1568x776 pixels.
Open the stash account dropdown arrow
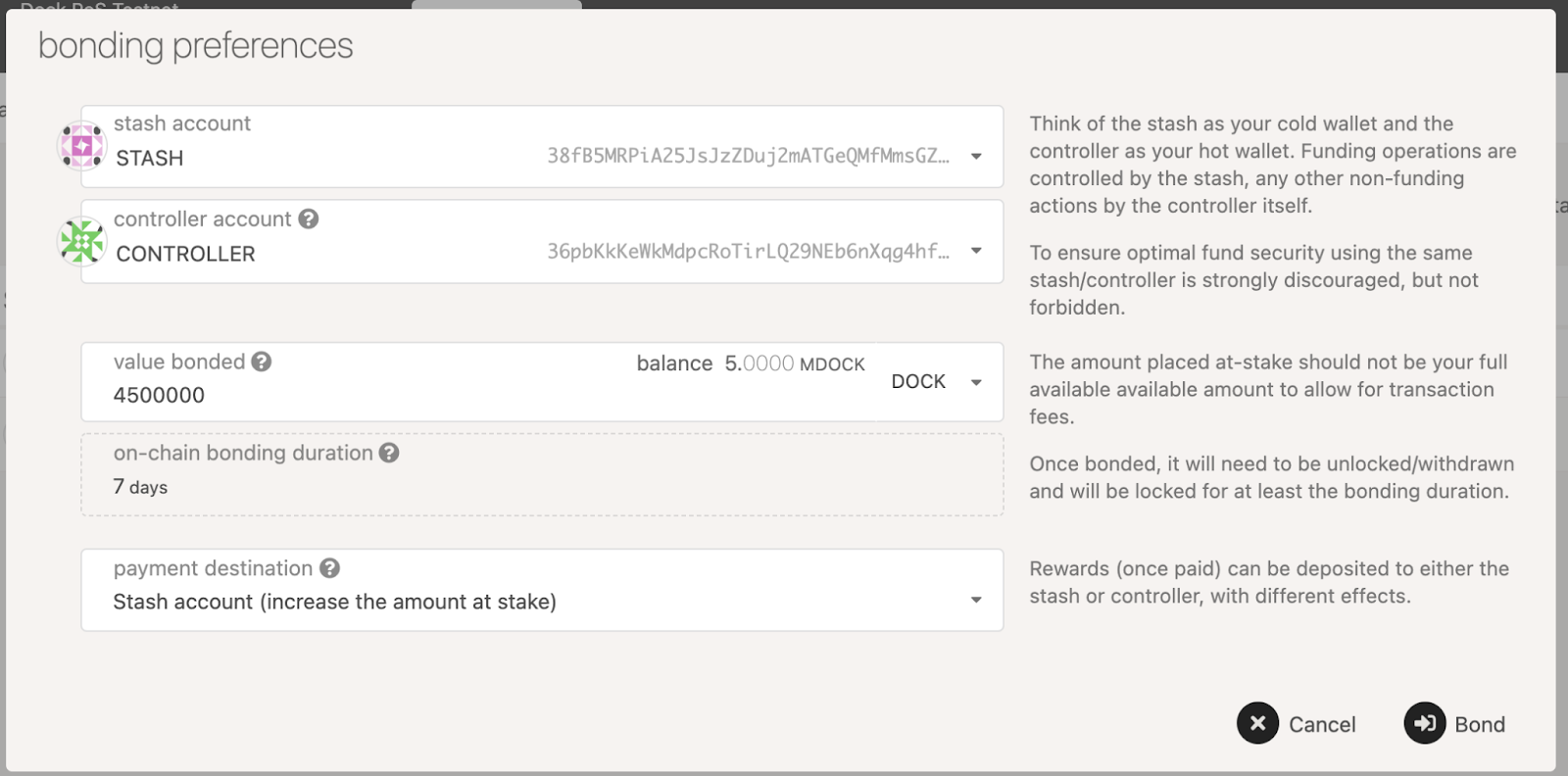976,156
